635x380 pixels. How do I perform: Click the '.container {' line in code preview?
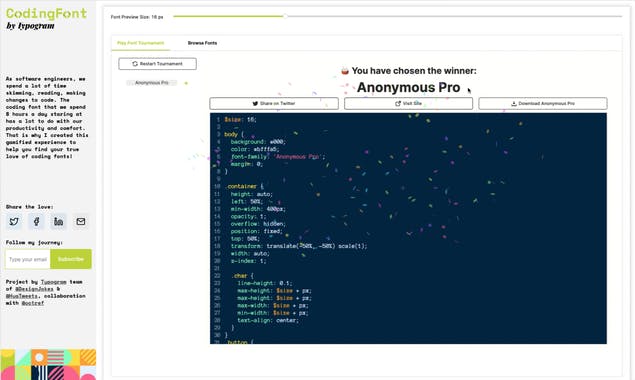[245, 186]
